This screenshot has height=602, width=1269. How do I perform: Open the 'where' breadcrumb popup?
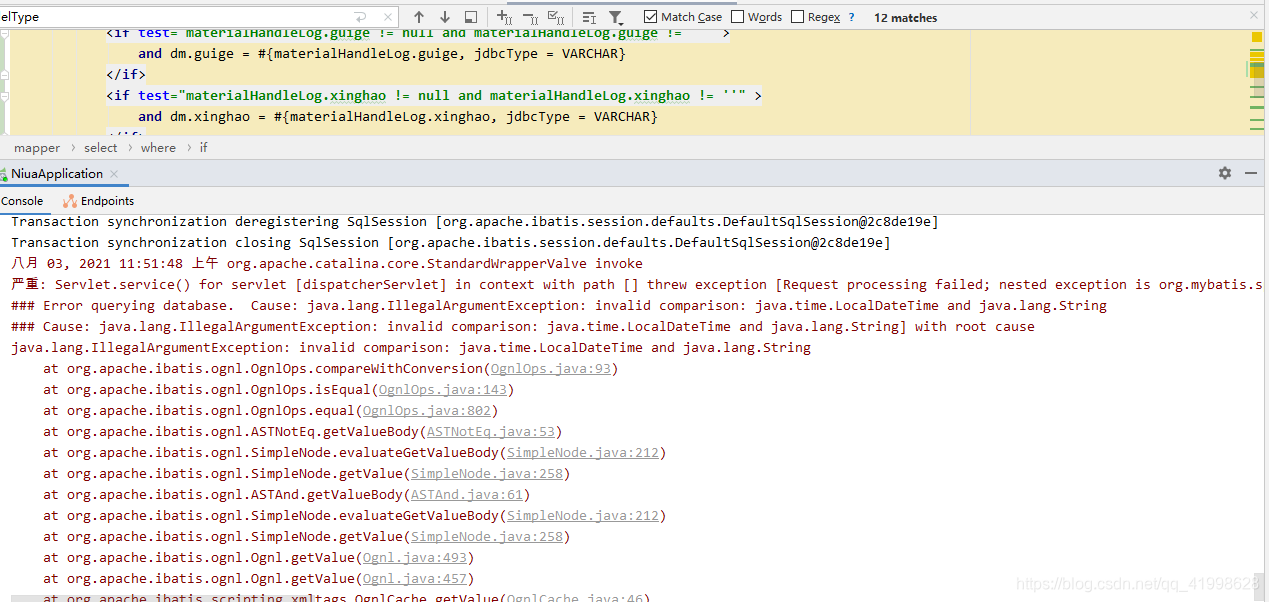(x=157, y=147)
